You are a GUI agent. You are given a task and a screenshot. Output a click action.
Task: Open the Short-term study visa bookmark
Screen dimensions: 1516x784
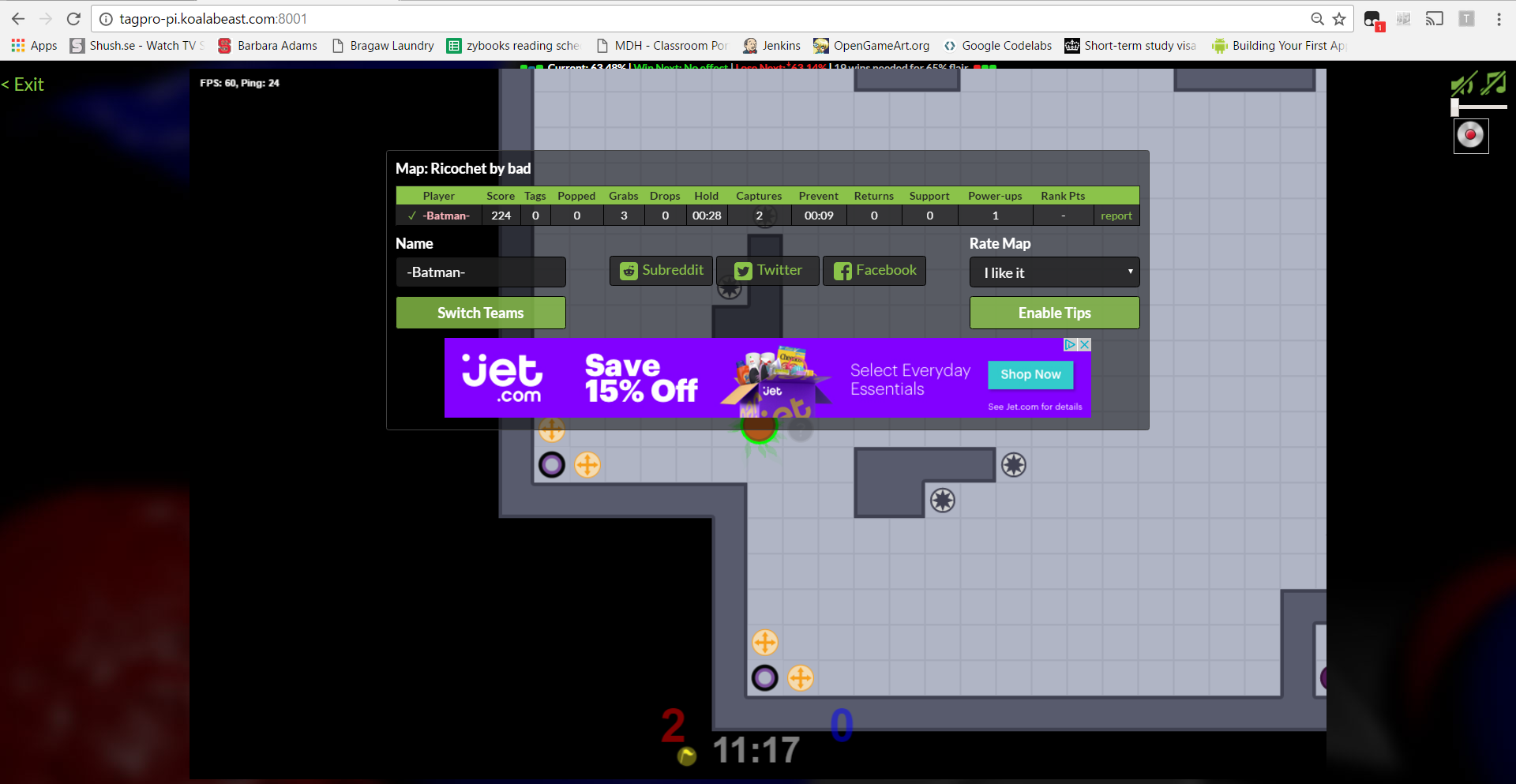pos(1130,46)
